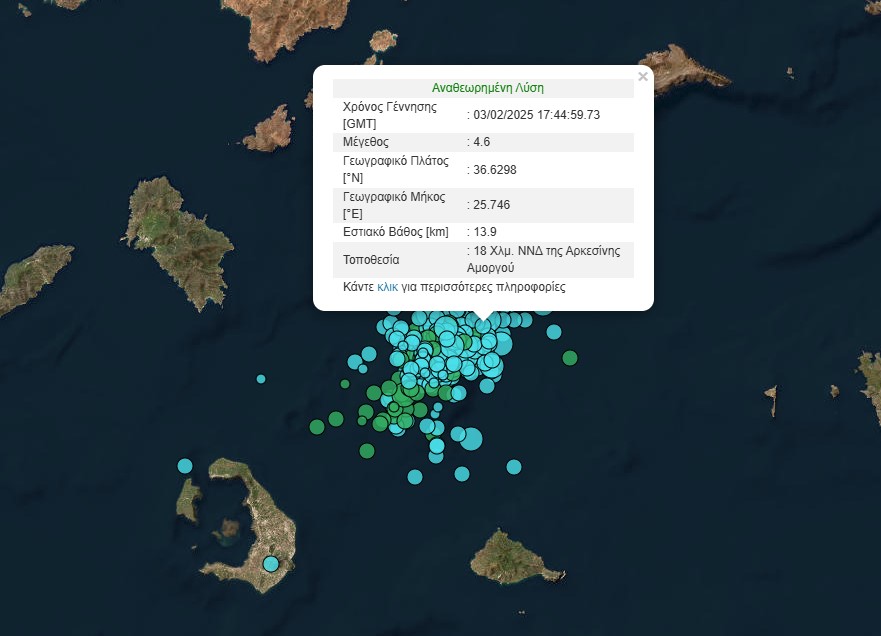Select the cyan earthquake marker on Santorini island
This screenshot has width=881, height=636.
point(270,564)
